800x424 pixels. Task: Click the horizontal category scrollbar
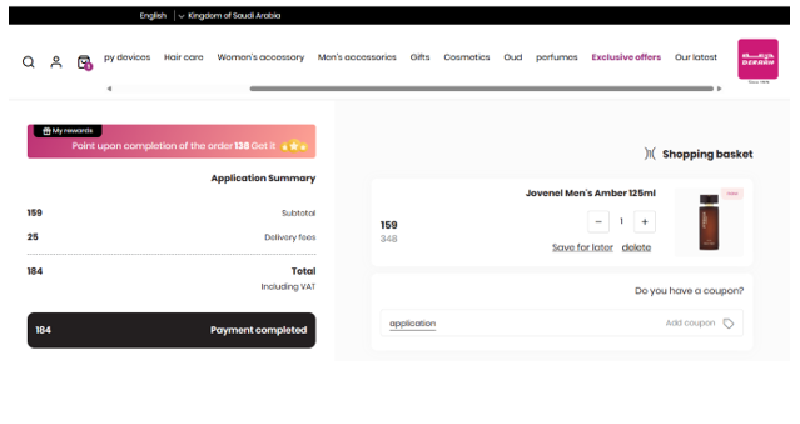pyautogui.click(x=481, y=89)
